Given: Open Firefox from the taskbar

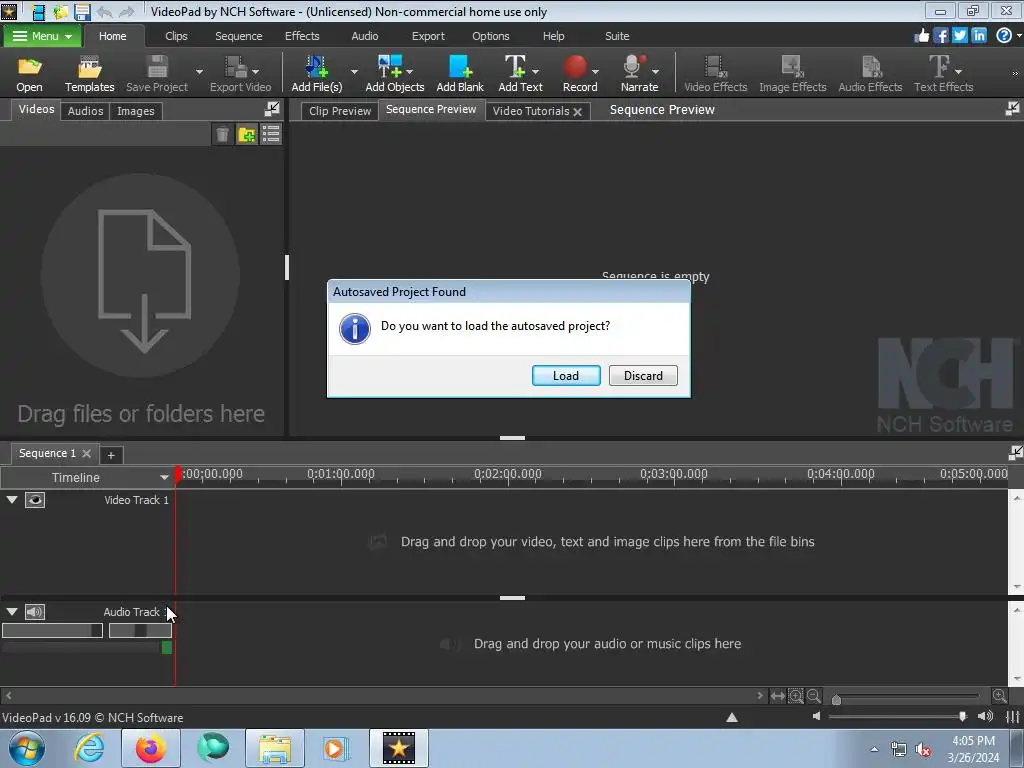Looking at the screenshot, I should (x=150, y=748).
